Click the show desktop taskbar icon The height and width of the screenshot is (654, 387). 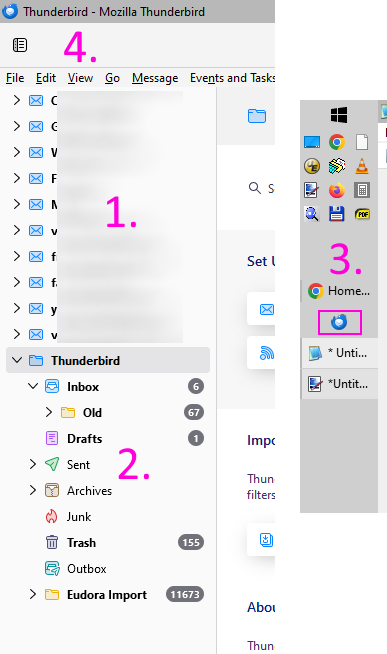click(x=312, y=142)
